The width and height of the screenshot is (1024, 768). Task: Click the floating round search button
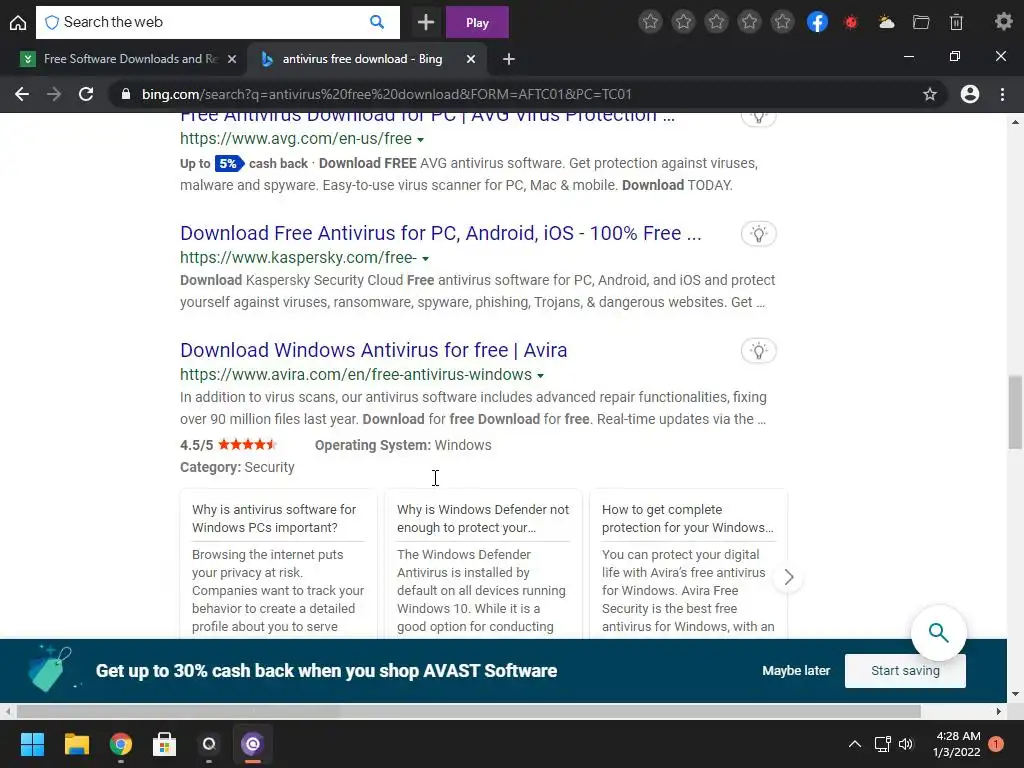(x=938, y=632)
